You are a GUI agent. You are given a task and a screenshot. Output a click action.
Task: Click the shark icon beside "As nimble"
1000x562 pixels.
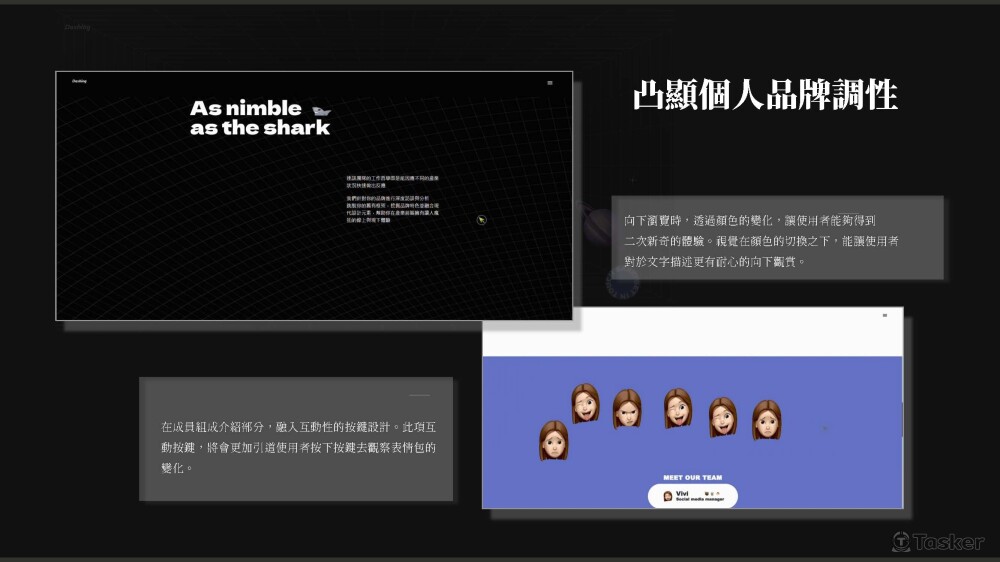(x=321, y=110)
